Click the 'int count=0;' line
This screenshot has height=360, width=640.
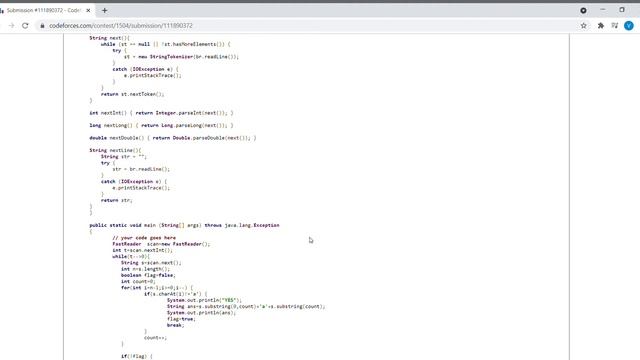[x=138, y=281]
